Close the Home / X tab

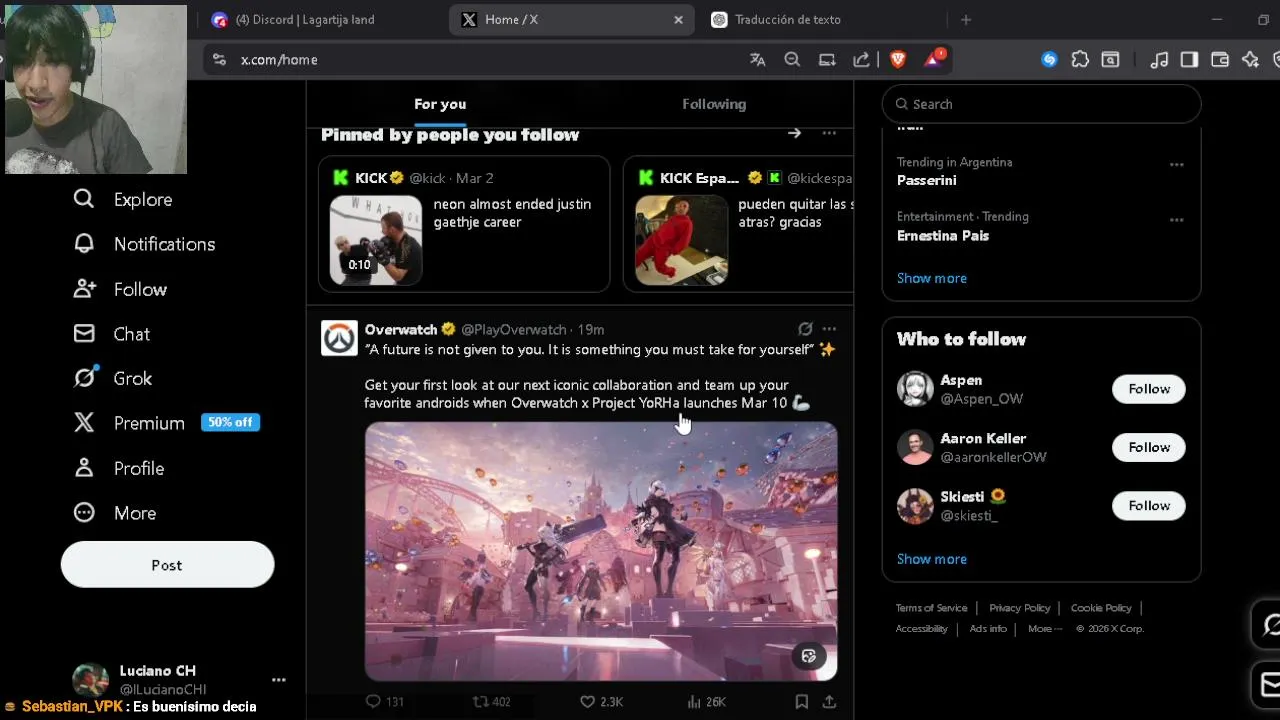pyautogui.click(x=678, y=20)
